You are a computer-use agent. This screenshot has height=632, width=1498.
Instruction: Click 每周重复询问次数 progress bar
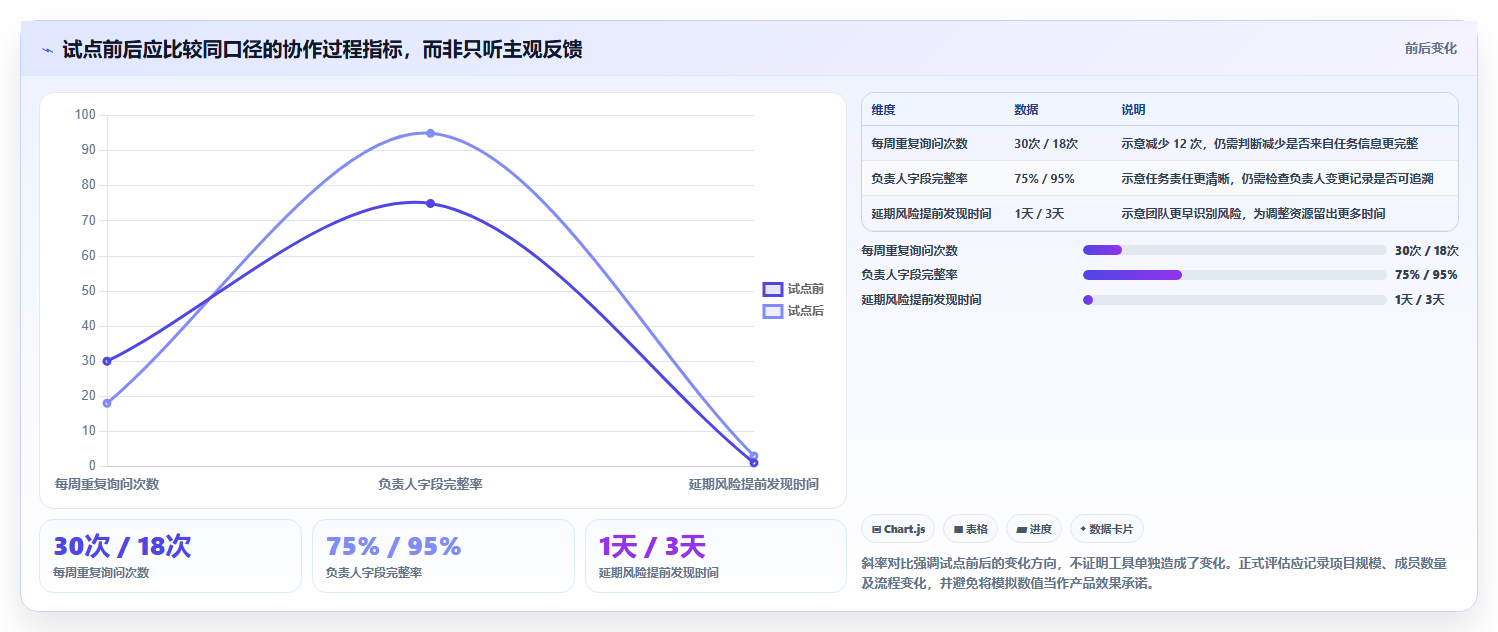(x=1234, y=250)
